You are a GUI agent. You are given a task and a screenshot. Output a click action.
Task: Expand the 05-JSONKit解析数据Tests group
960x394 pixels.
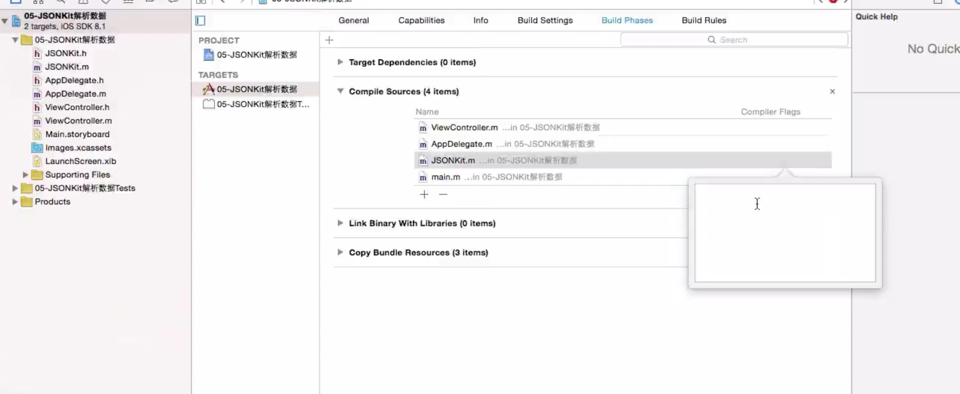(x=15, y=188)
